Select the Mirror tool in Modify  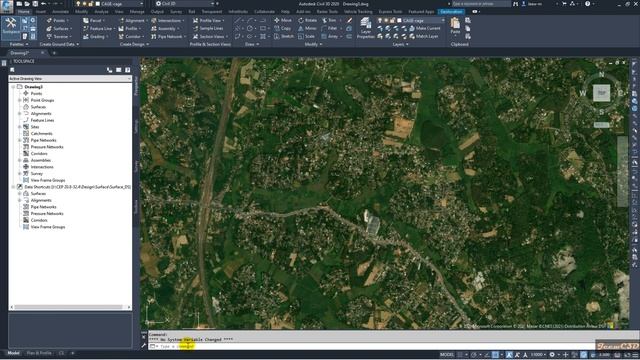pos(307,29)
